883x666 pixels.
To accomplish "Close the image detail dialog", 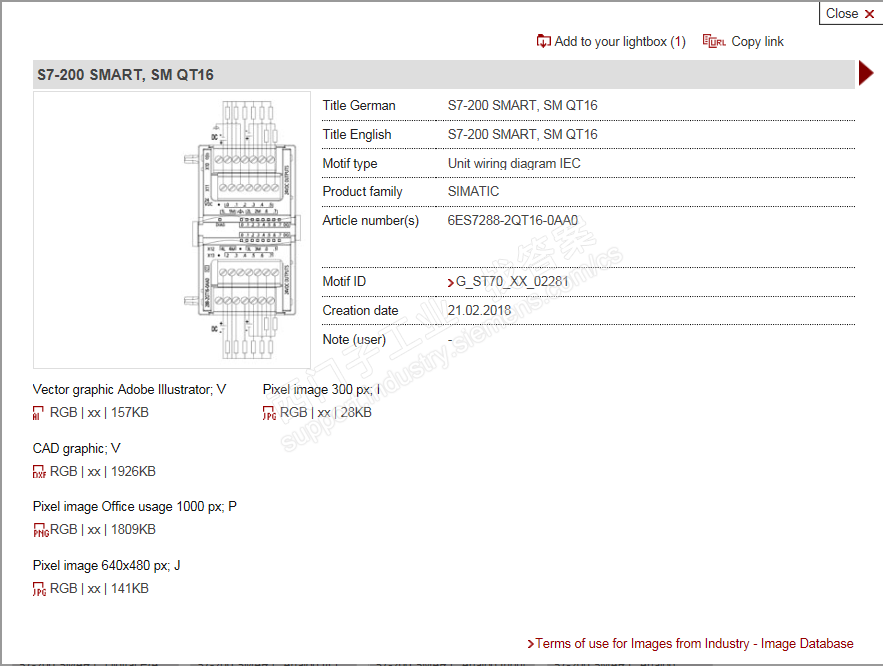I will click(x=850, y=14).
